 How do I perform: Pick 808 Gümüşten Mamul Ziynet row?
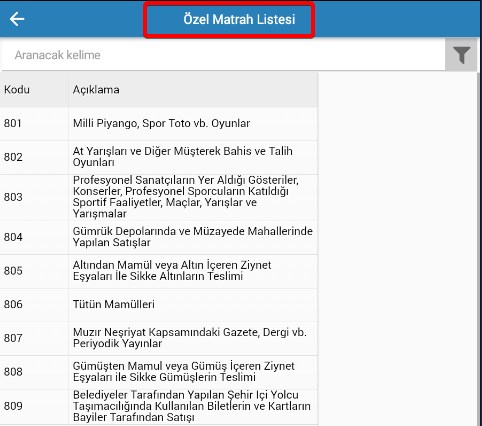[159, 372]
